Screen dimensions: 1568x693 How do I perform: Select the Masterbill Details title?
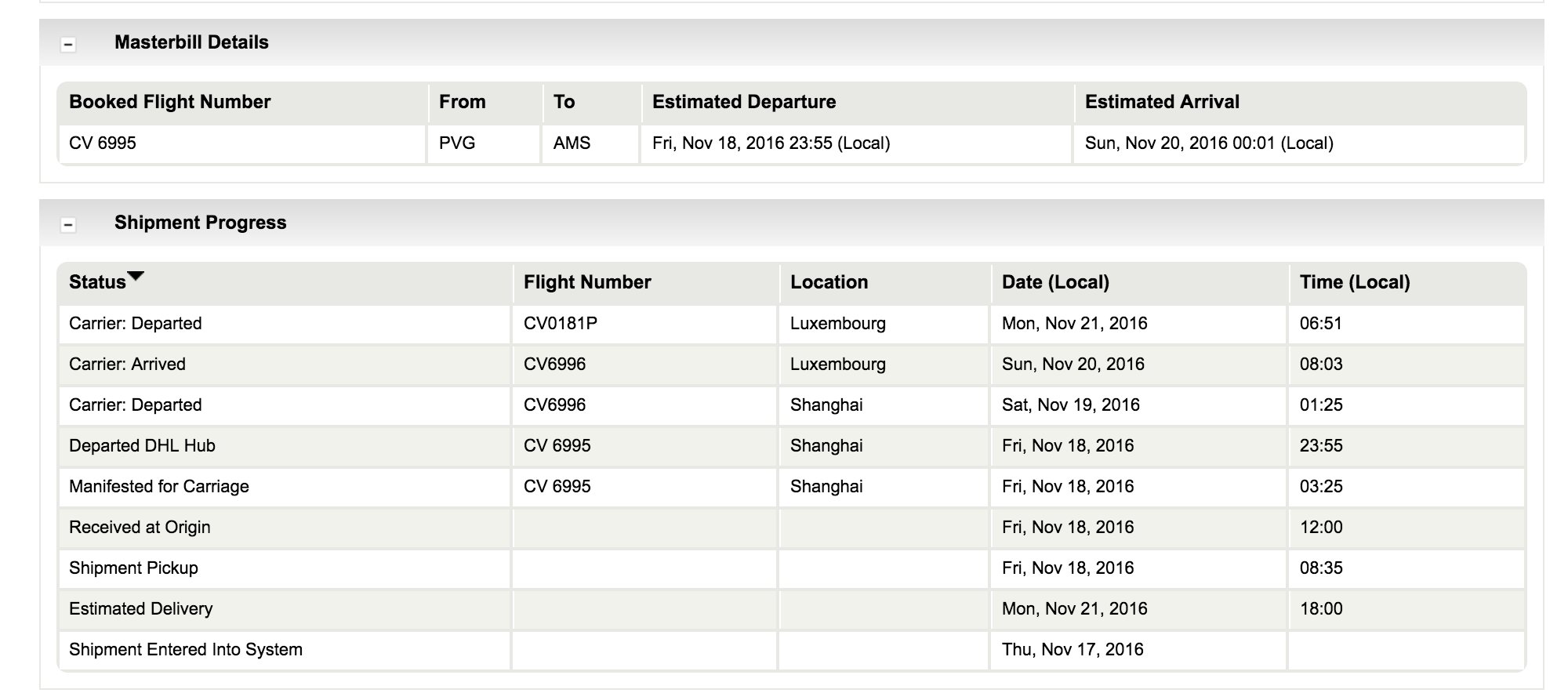point(191,42)
